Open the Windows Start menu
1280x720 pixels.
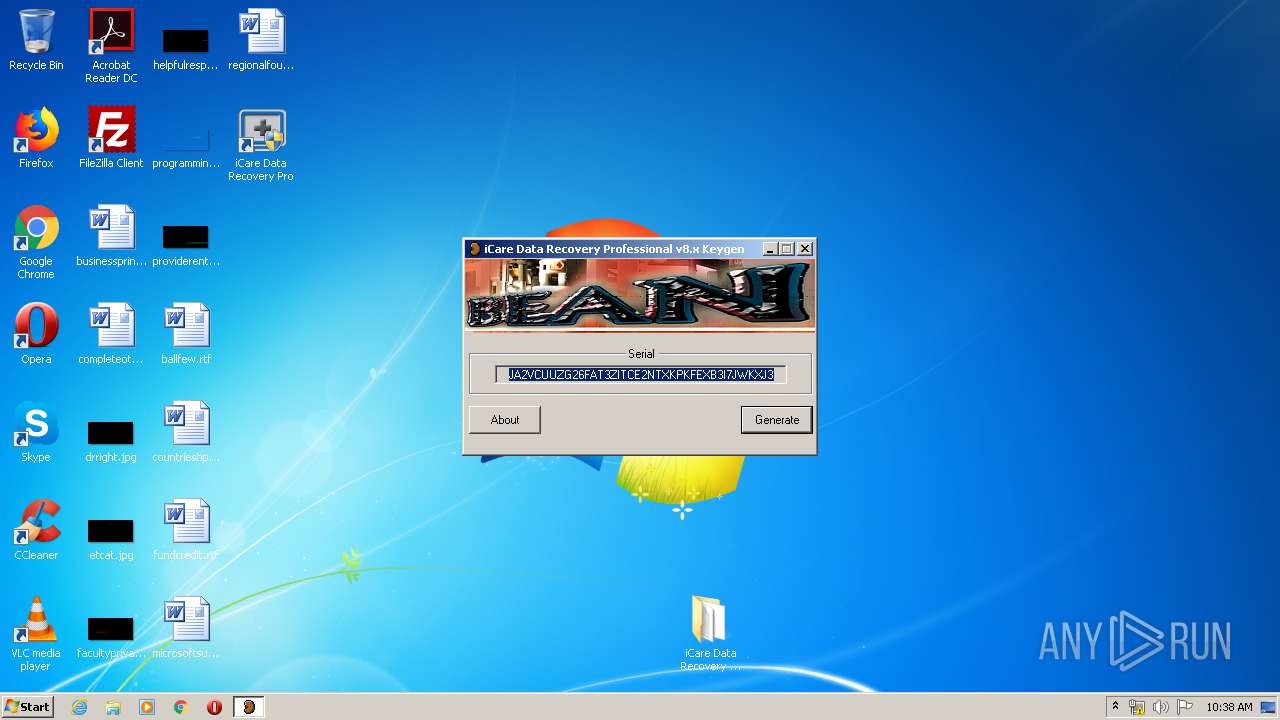tap(27, 707)
